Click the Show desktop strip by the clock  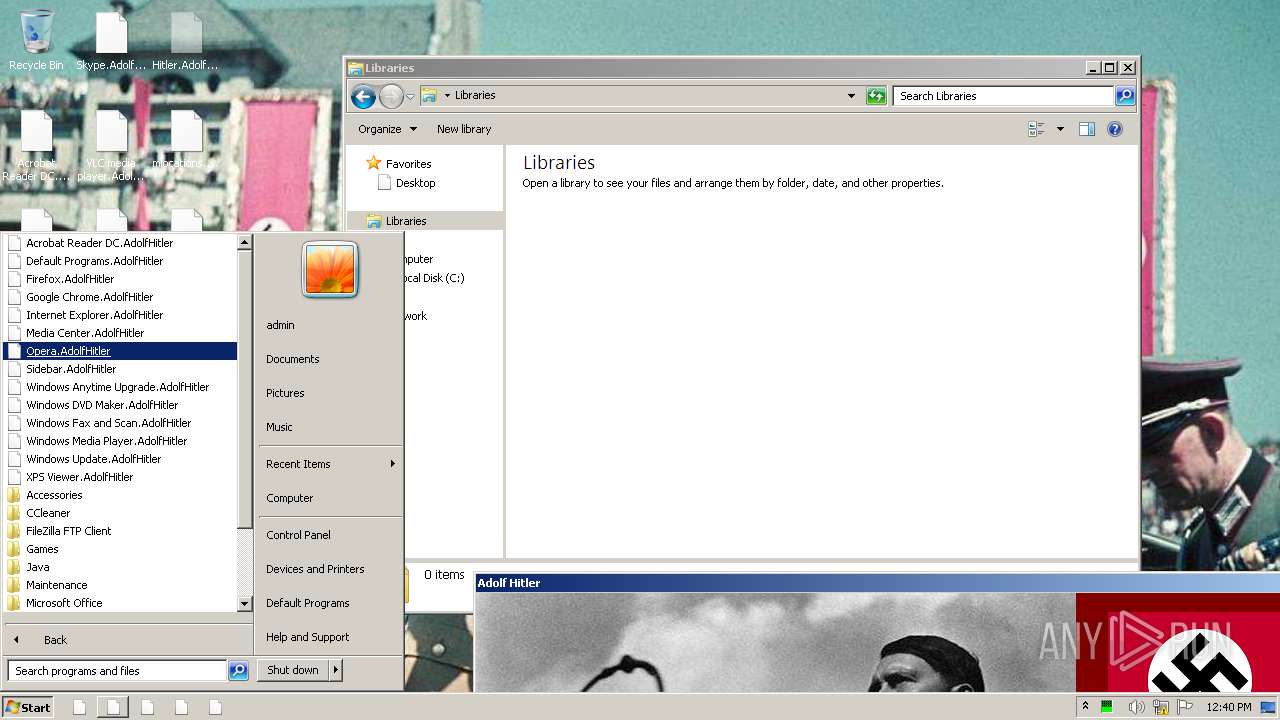tap(1269, 707)
